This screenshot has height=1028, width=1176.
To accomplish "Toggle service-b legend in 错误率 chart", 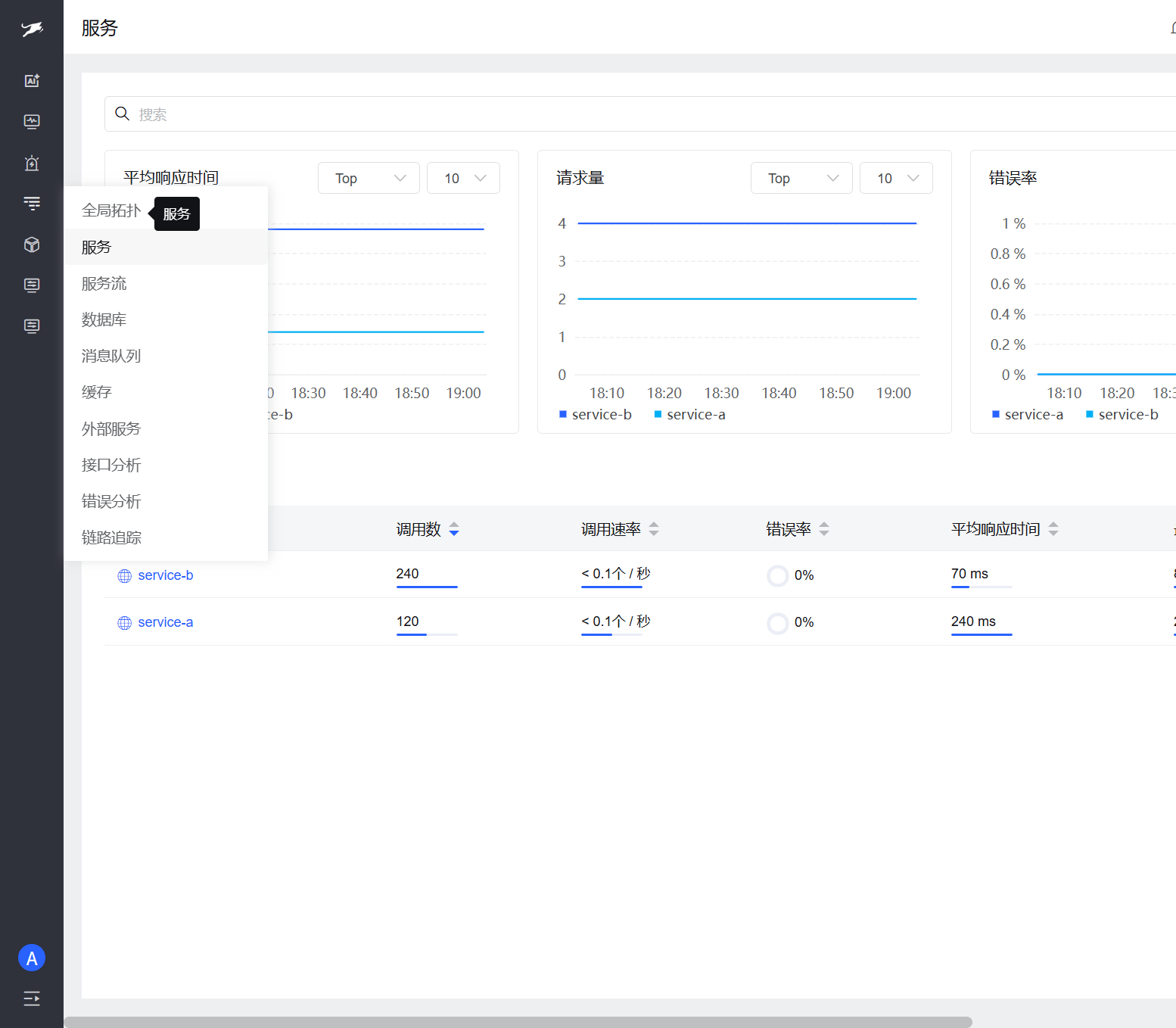I will click(1122, 414).
